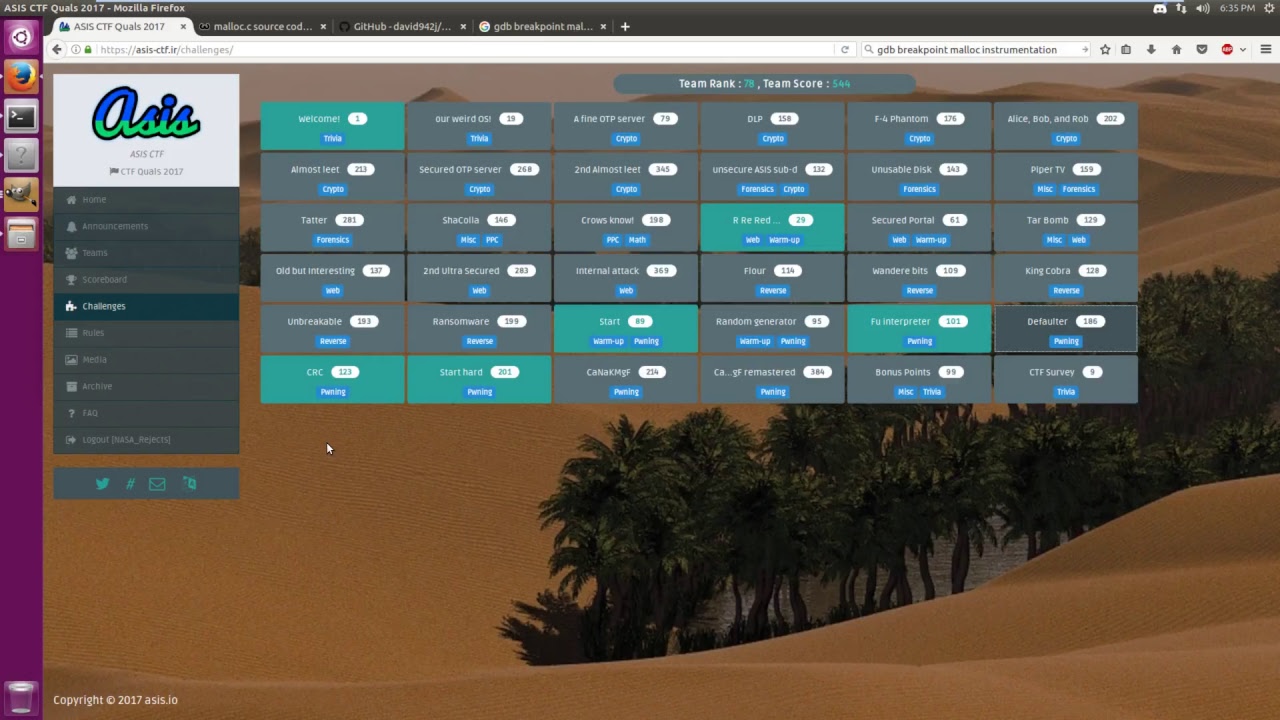Viewport: 1280px width, 720px height.
Task: Click the green padlock security icon
Action: pyautogui.click(x=88, y=49)
